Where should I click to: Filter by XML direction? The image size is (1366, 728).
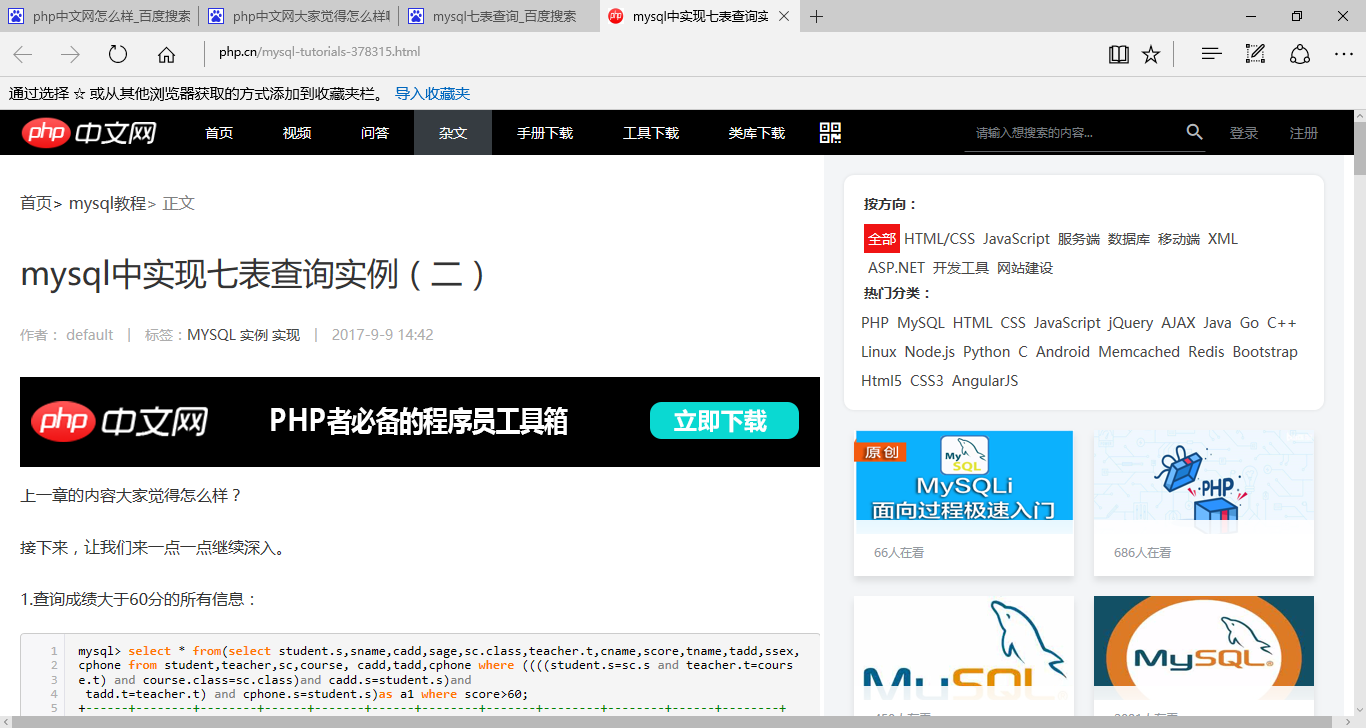[x=1223, y=239]
